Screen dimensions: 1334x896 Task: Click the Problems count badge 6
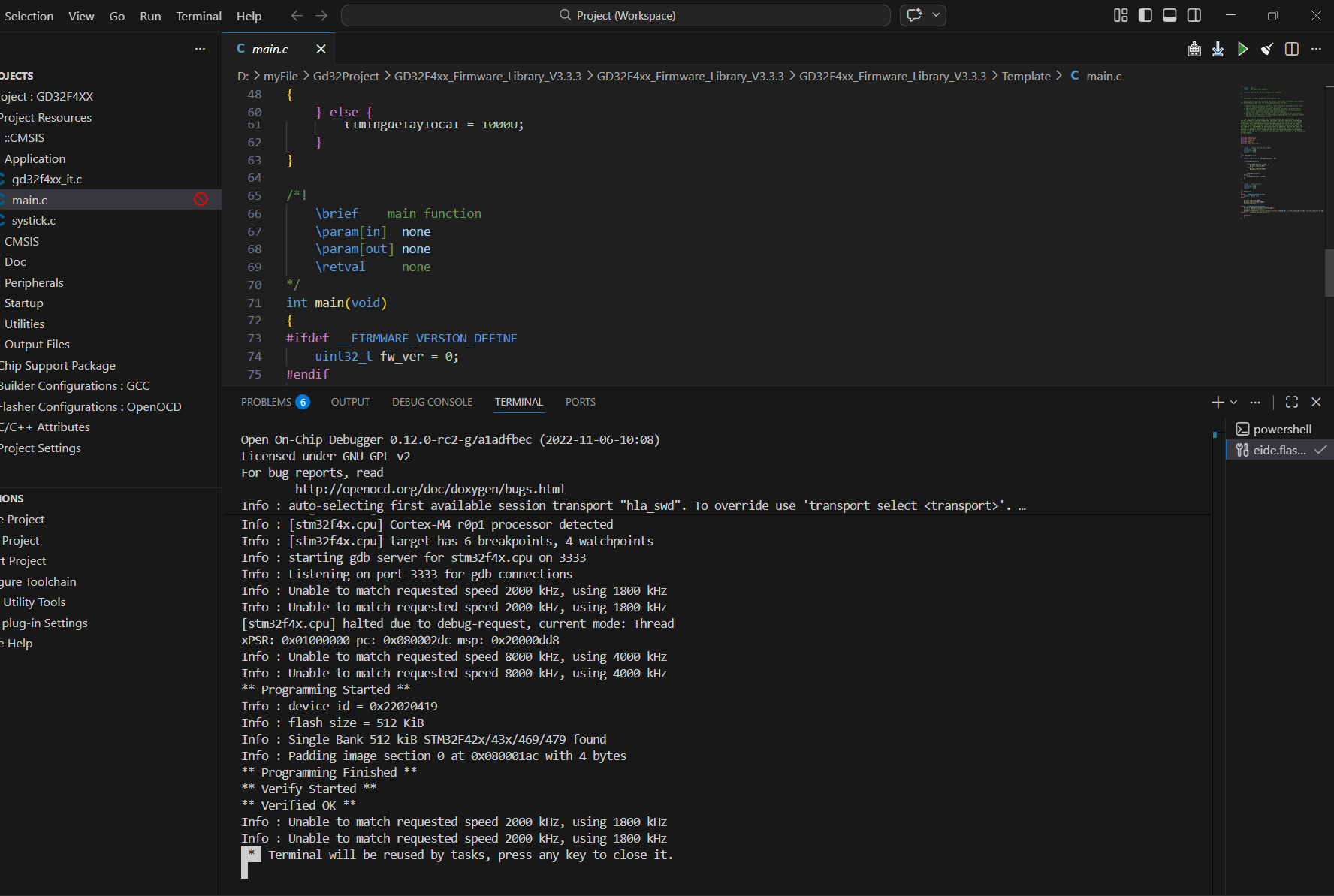click(x=303, y=402)
